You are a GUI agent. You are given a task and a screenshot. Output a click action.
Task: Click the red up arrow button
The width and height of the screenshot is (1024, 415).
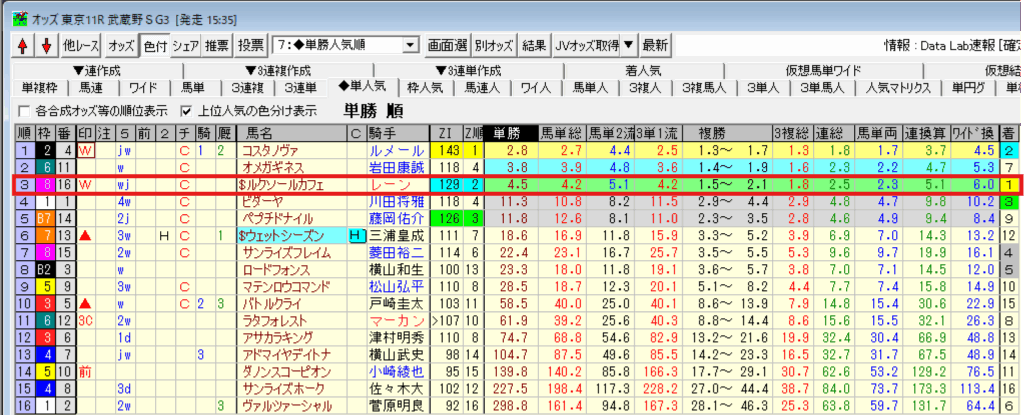(24, 46)
